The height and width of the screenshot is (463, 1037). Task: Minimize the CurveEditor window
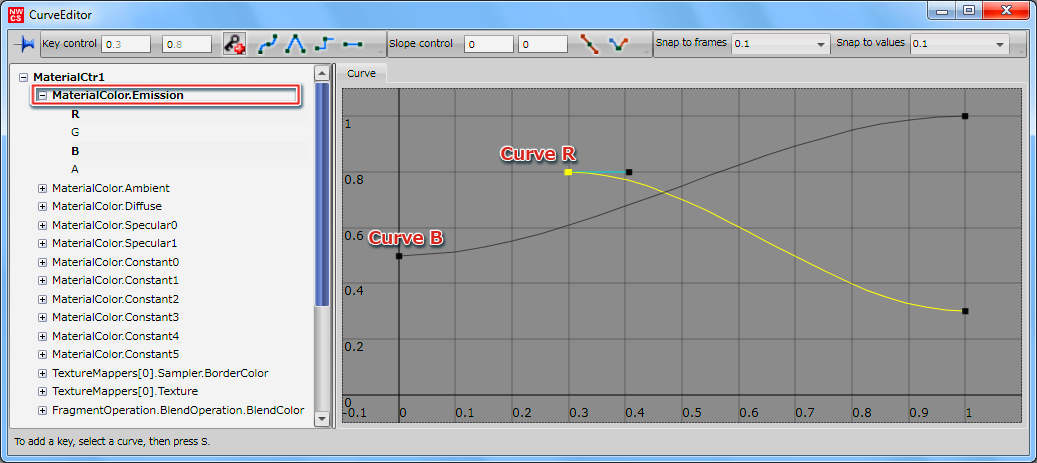click(942, 11)
